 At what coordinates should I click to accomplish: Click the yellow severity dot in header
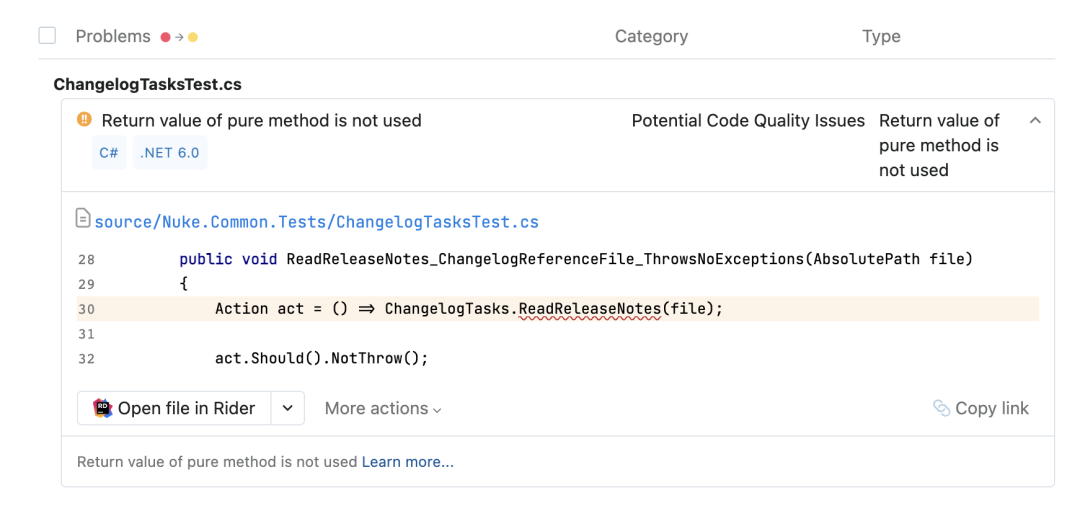[193, 37]
